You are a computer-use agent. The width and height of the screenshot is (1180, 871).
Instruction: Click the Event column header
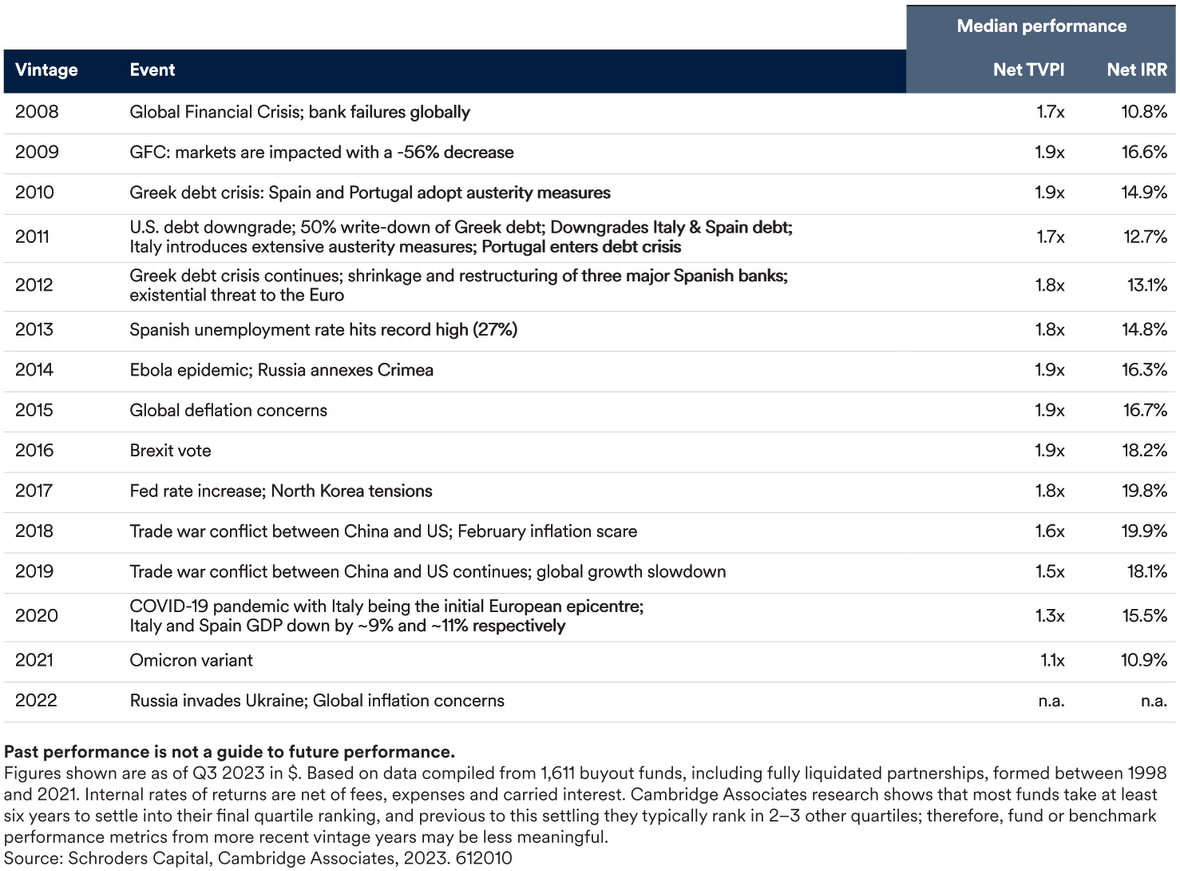(152, 70)
